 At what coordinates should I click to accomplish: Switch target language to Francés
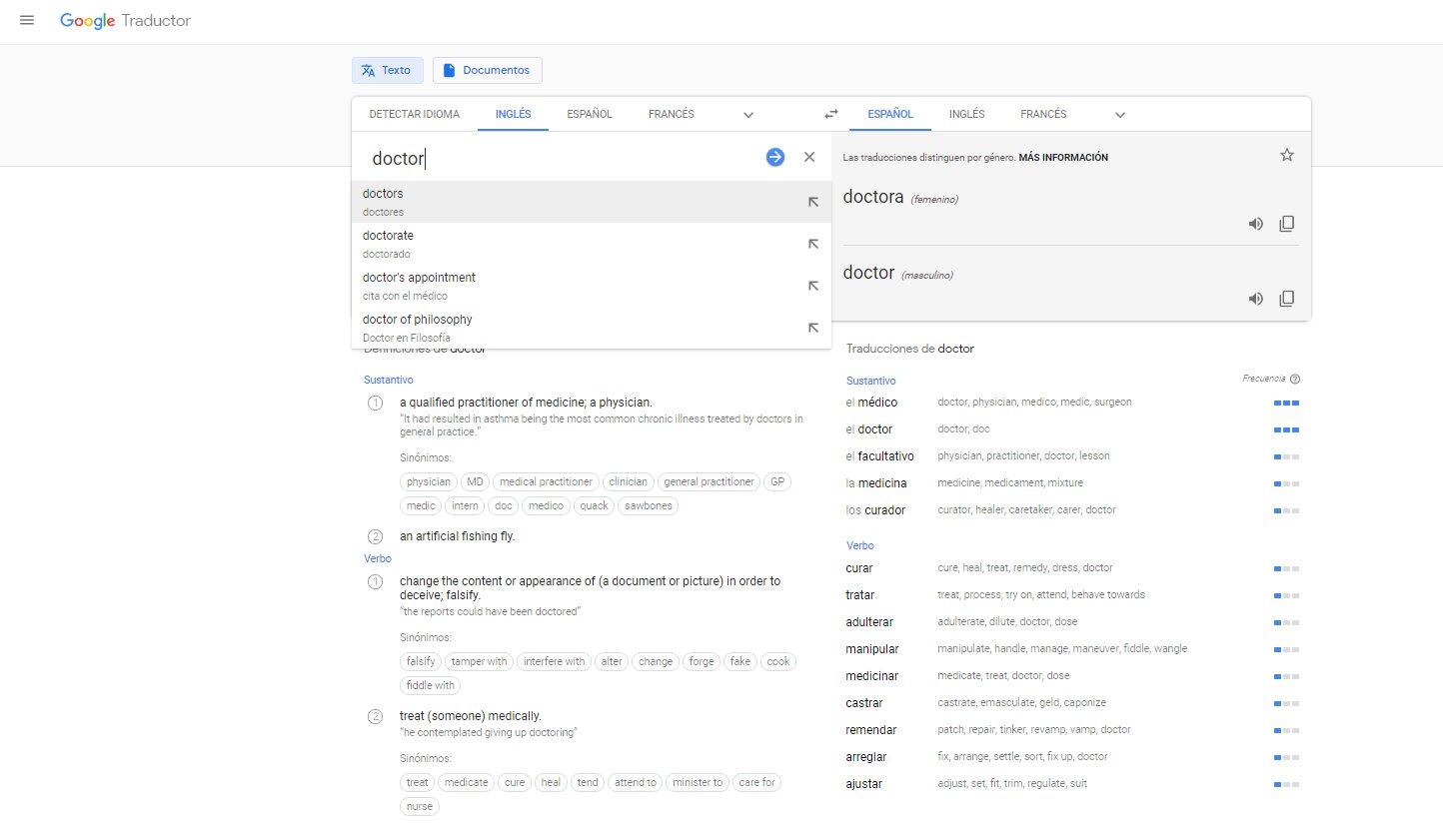point(1042,114)
